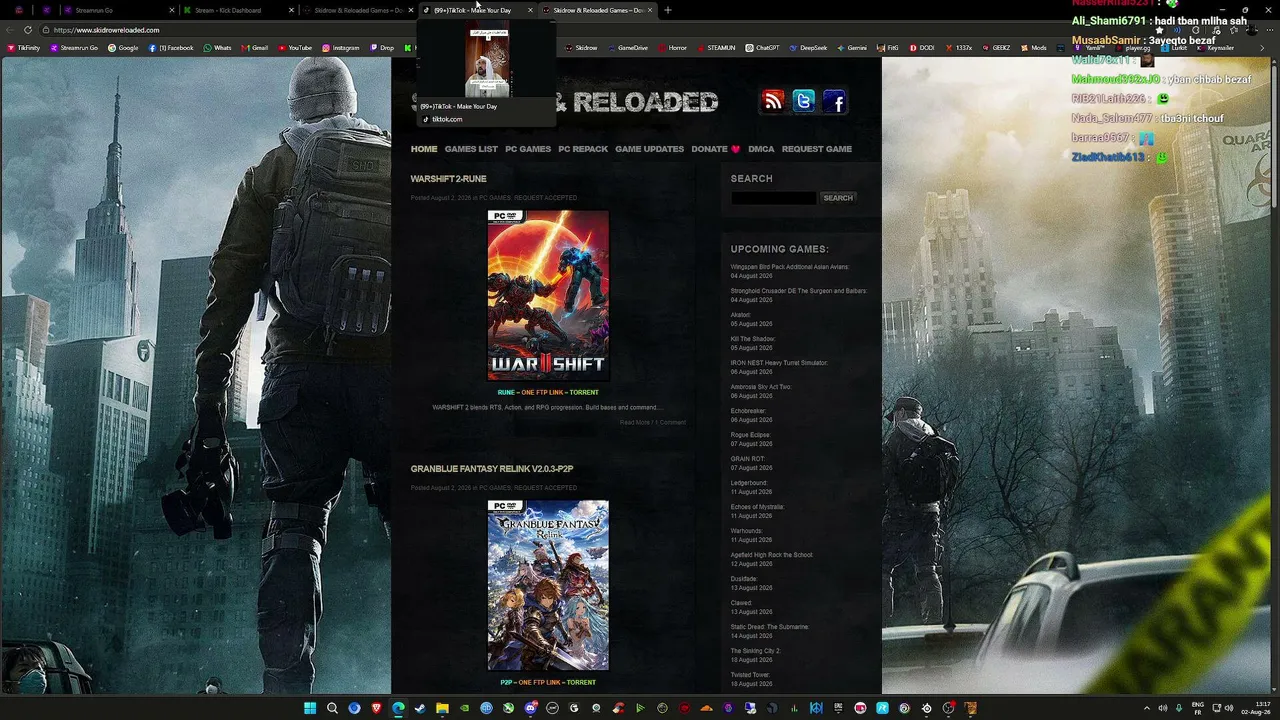Open the Twitter social icon
This screenshot has height=720, width=1280.
point(803,101)
